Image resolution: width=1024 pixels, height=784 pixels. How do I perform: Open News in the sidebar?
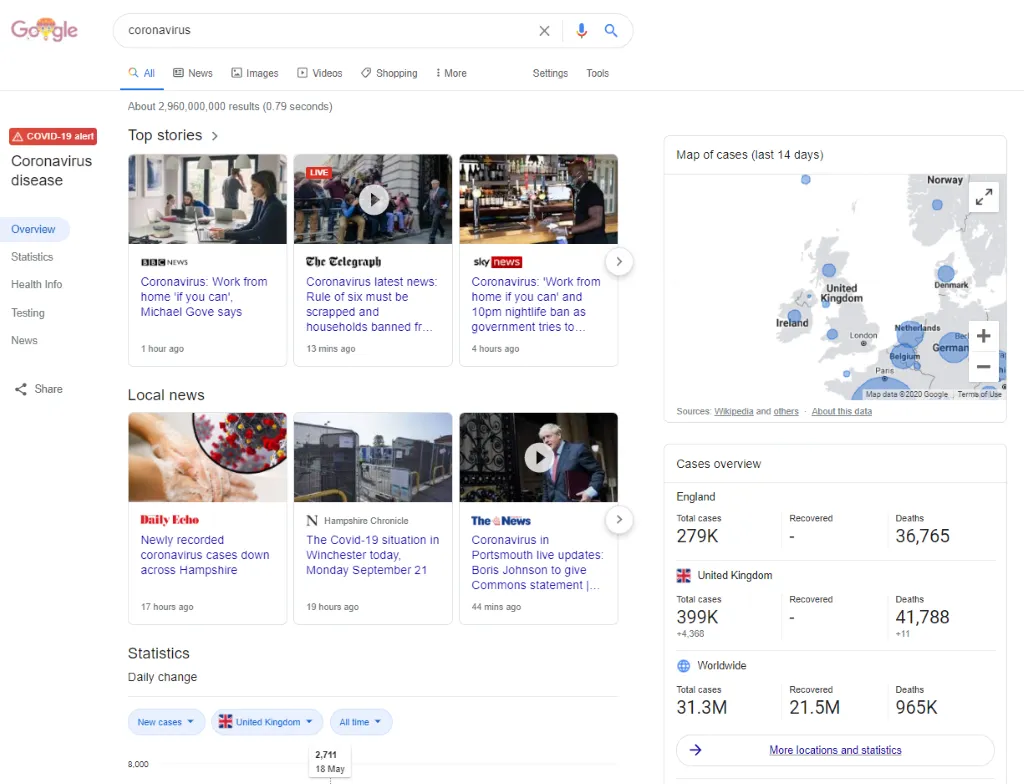24,340
